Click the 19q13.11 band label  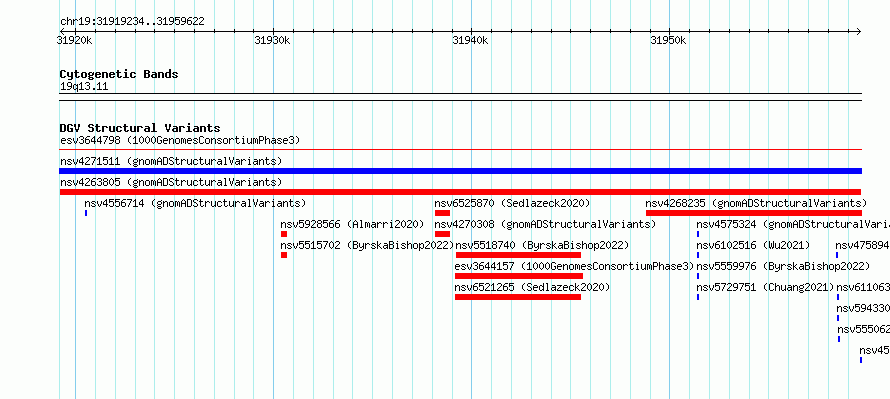[x=84, y=87]
